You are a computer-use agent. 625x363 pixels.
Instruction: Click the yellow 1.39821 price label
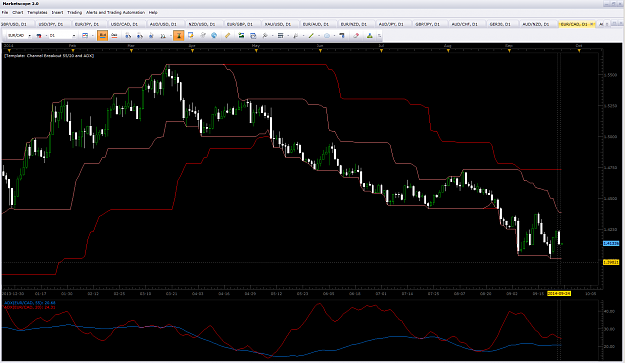(611, 262)
